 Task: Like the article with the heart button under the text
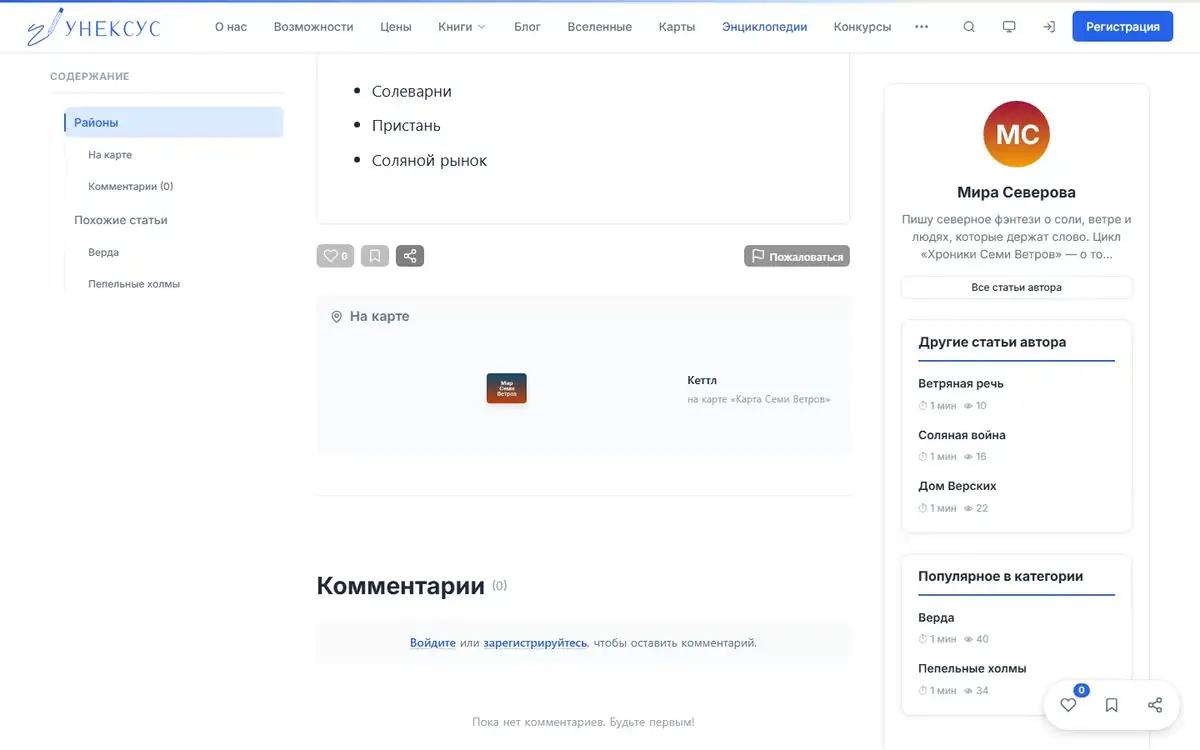(335, 256)
